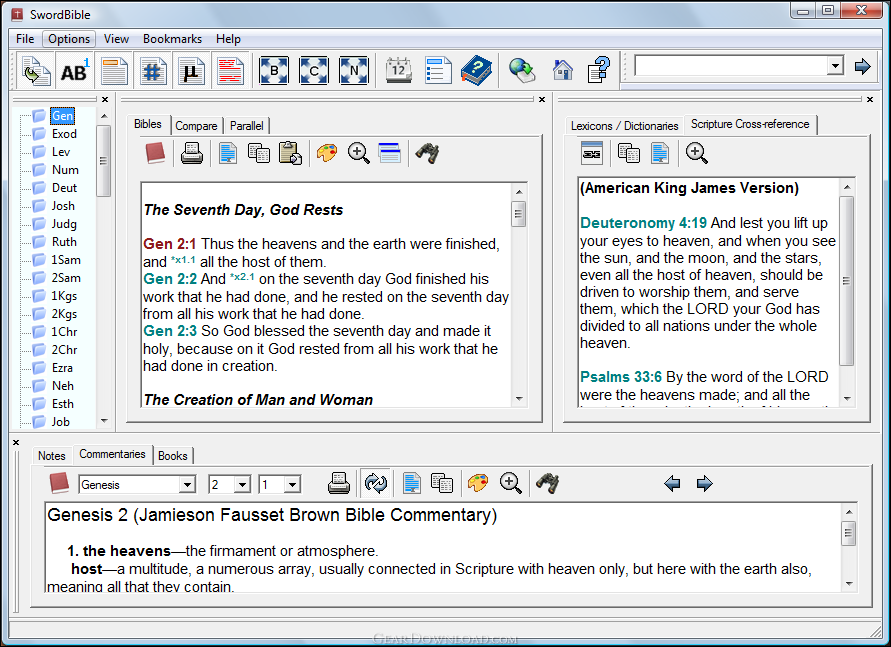Search commentary with the binoculars icon
The image size is (891, 647).
click(x=547, y=483)
